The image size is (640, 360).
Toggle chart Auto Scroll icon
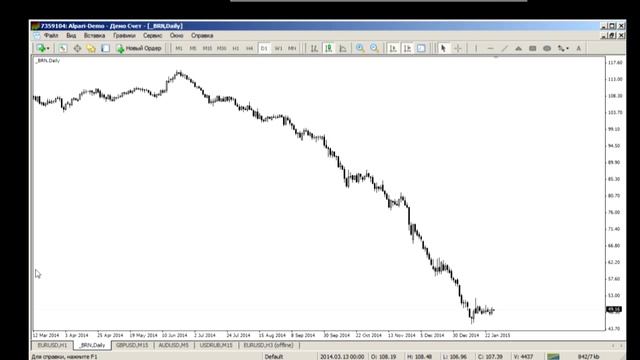(x=393, y=48)
